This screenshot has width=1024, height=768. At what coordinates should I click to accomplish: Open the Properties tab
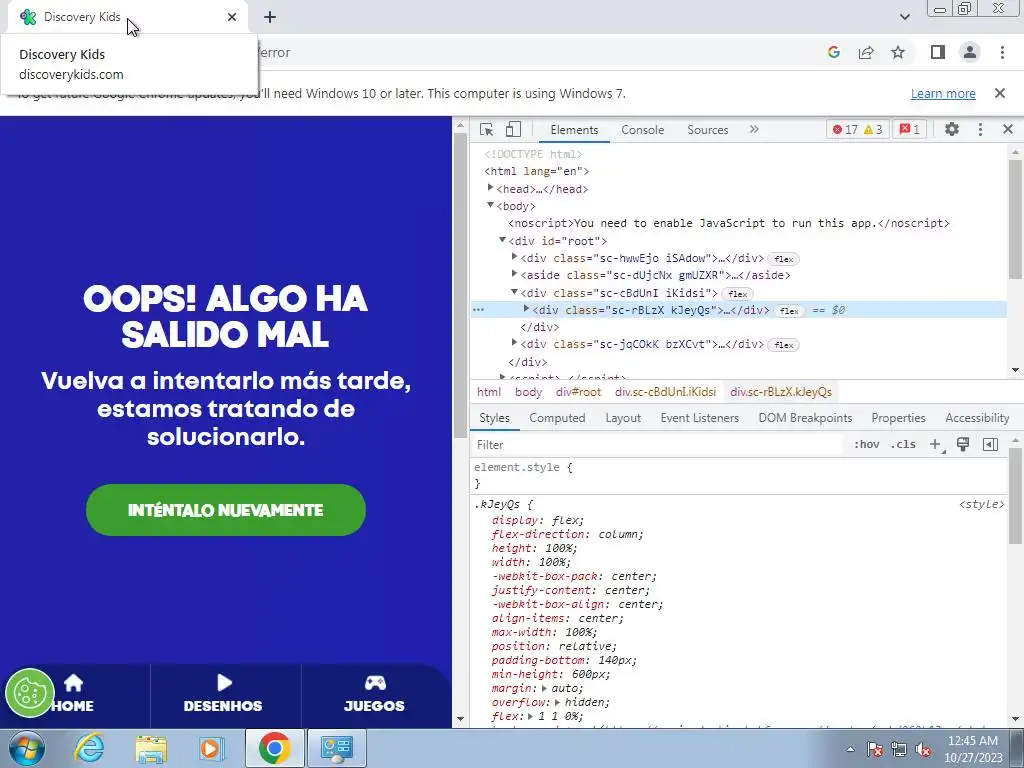898,418
